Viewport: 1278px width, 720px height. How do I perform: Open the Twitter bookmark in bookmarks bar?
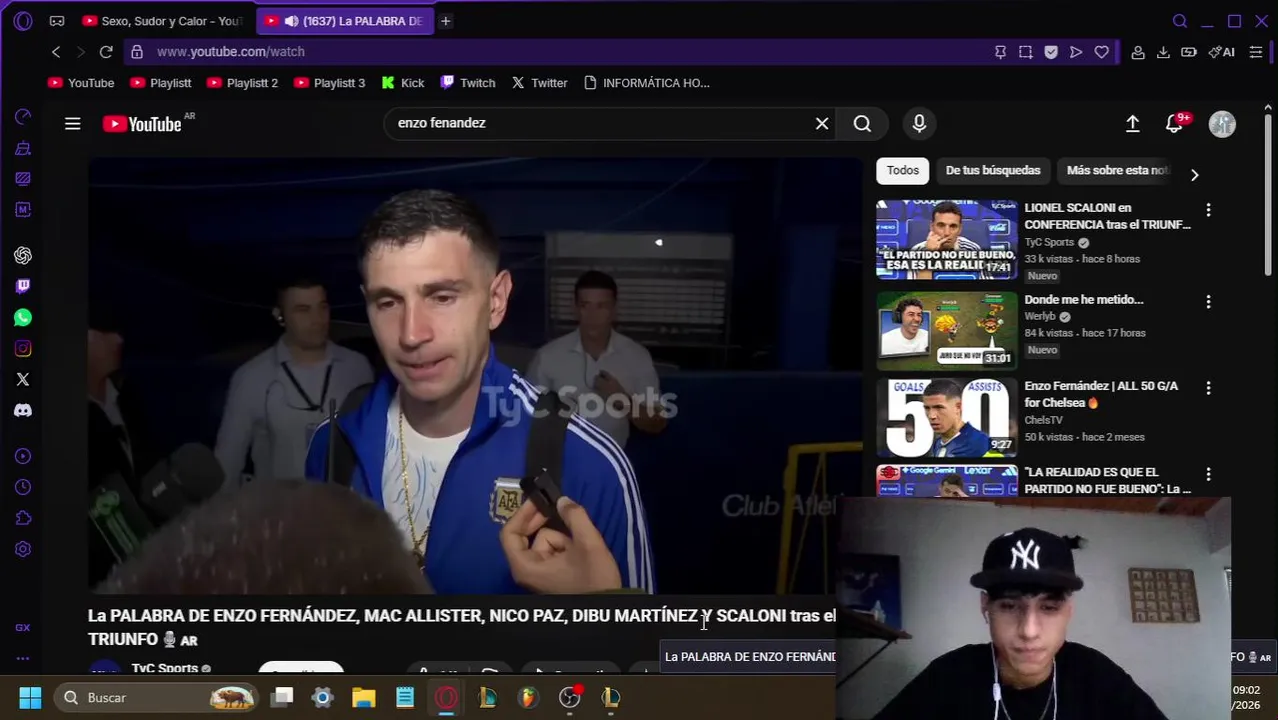point(539,83)
